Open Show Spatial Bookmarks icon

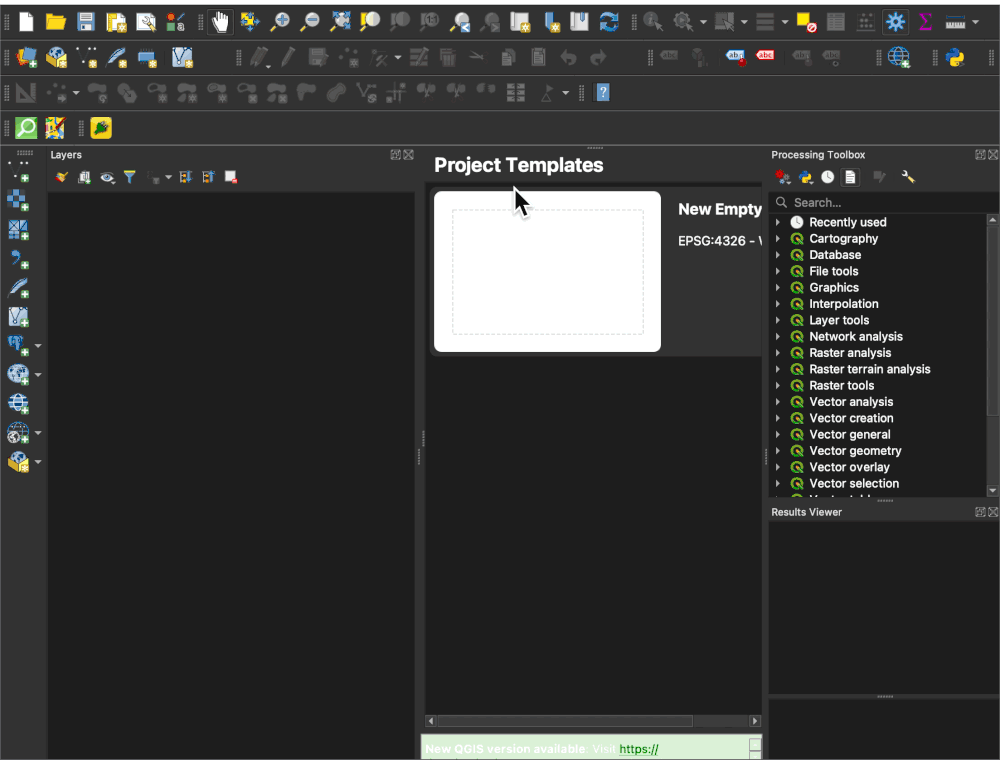pyautogui.click(x=579, y=22)
